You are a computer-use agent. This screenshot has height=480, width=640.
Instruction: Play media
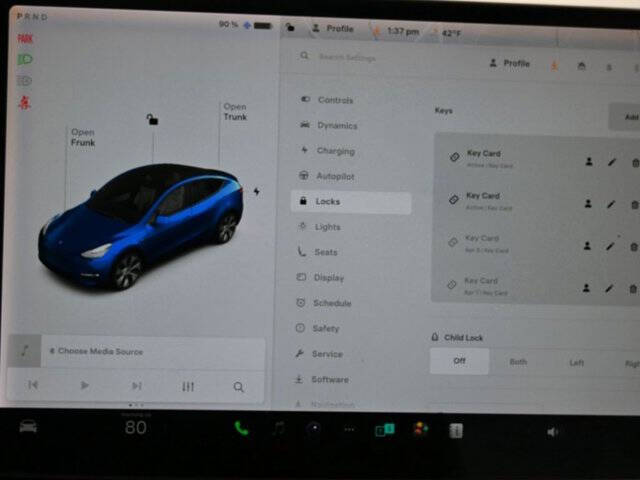pyautogui.click(x=84, y=385)
